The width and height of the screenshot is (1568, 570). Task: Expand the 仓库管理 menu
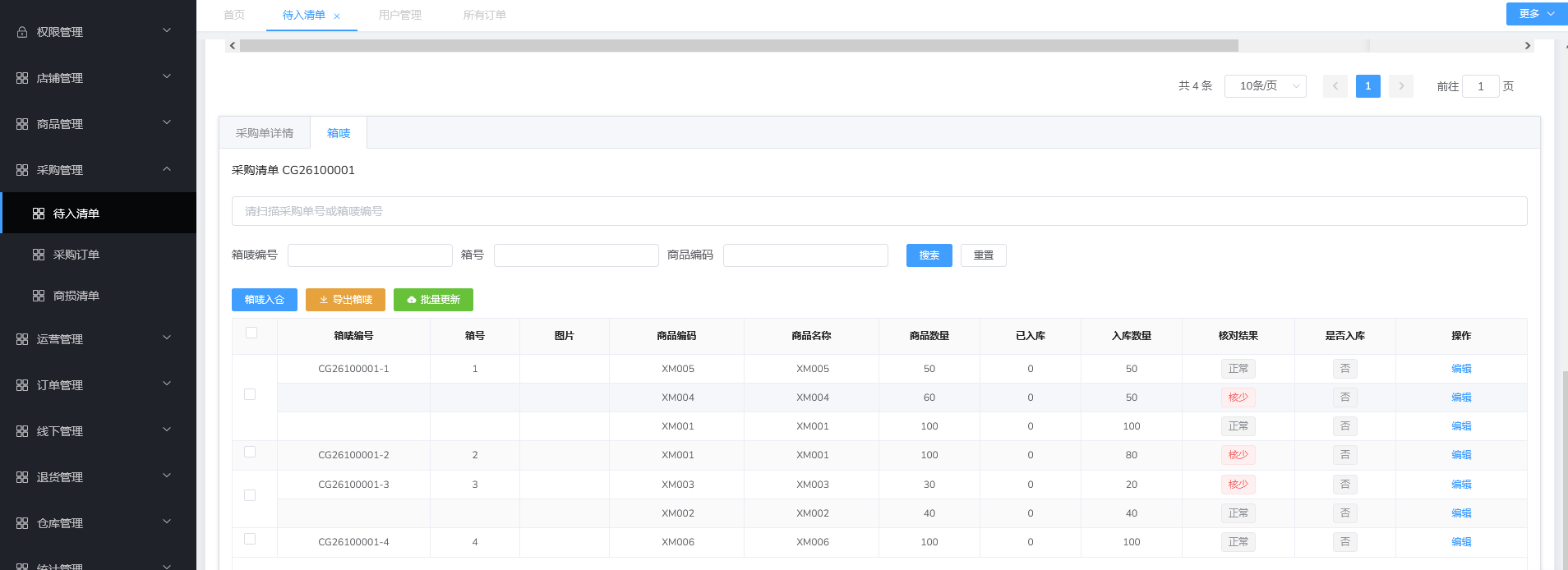(x=98, y=523)
